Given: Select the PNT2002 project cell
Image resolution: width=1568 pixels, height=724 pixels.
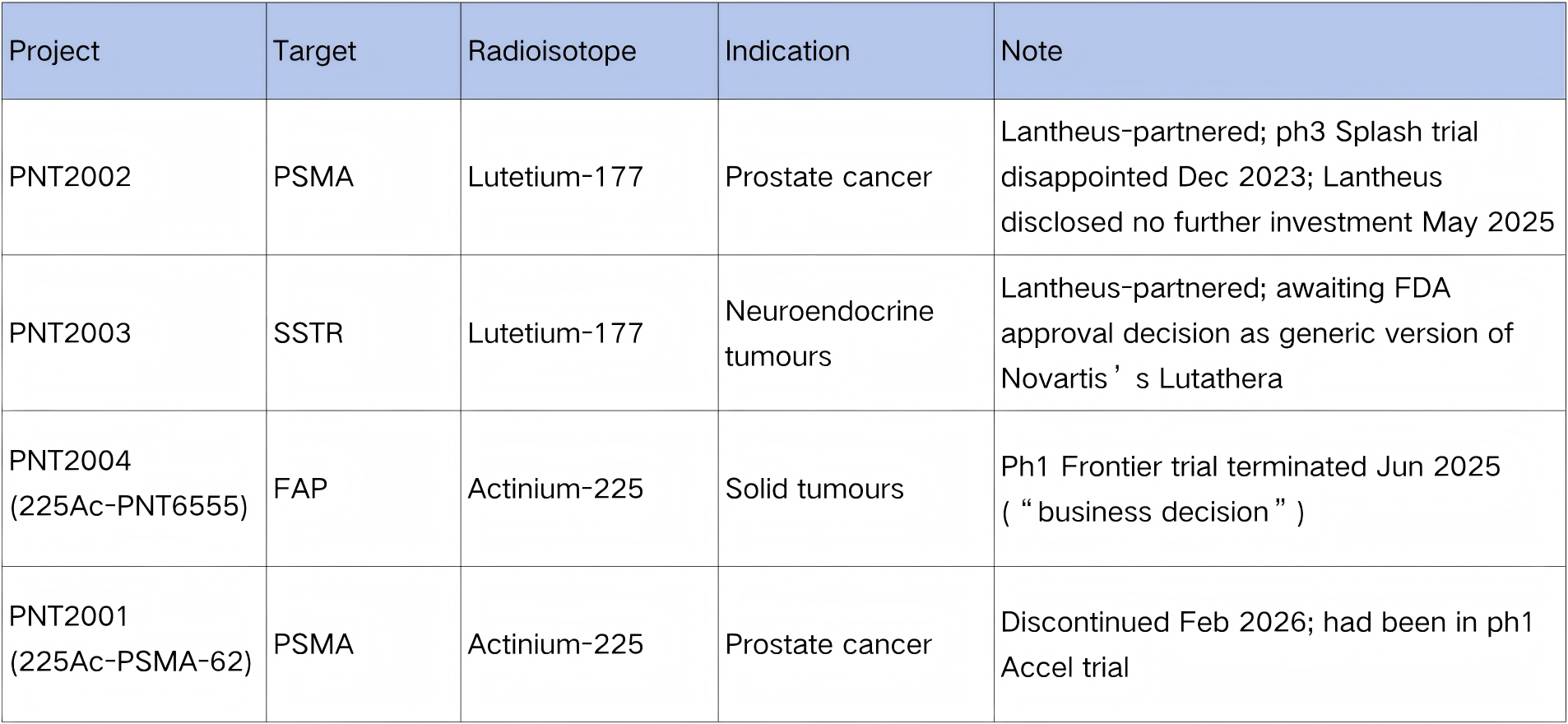Looking at the screenshot, I should coord(70,177).
